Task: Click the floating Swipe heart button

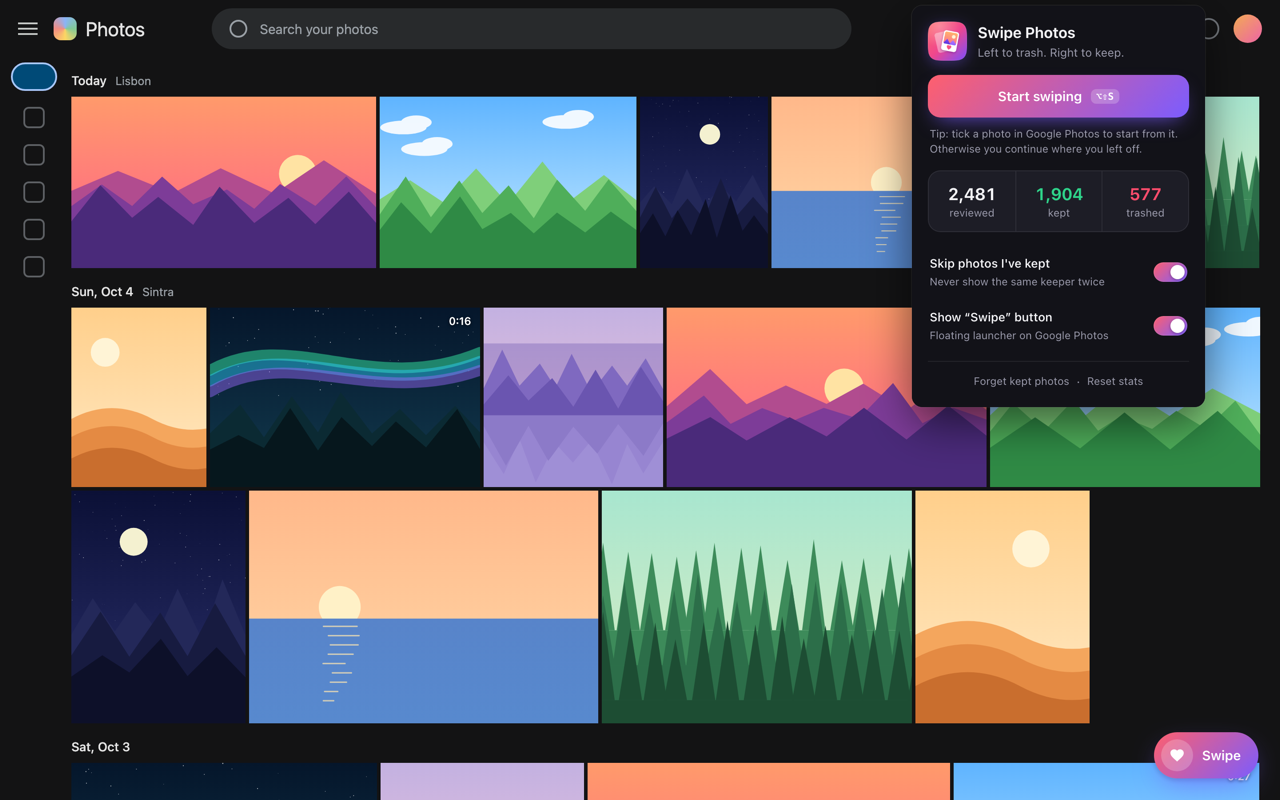Action: pyautogui.click(x=1205, y=755)
